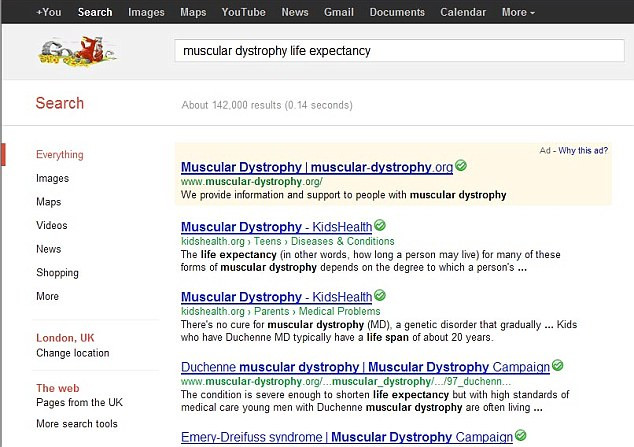The image size is (634, 447).
Task: Click green checkmark next to second KidsHealth result
Action: pos(380,297)
